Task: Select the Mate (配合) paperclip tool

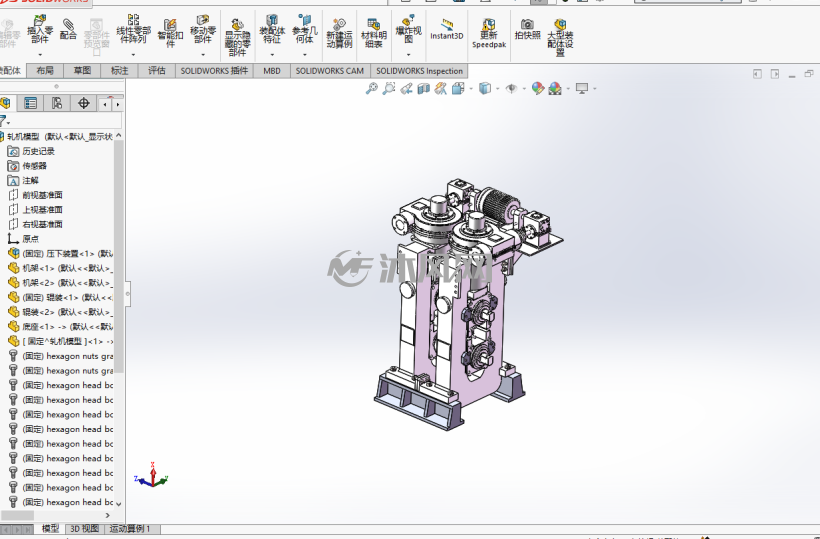Action: click(x=68, y=29)
